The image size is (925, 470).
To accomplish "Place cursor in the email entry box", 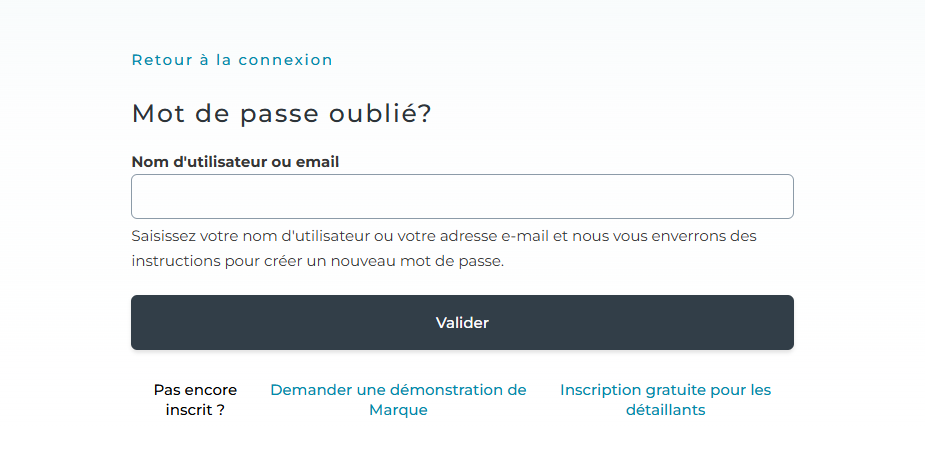I will click(462, 197).
